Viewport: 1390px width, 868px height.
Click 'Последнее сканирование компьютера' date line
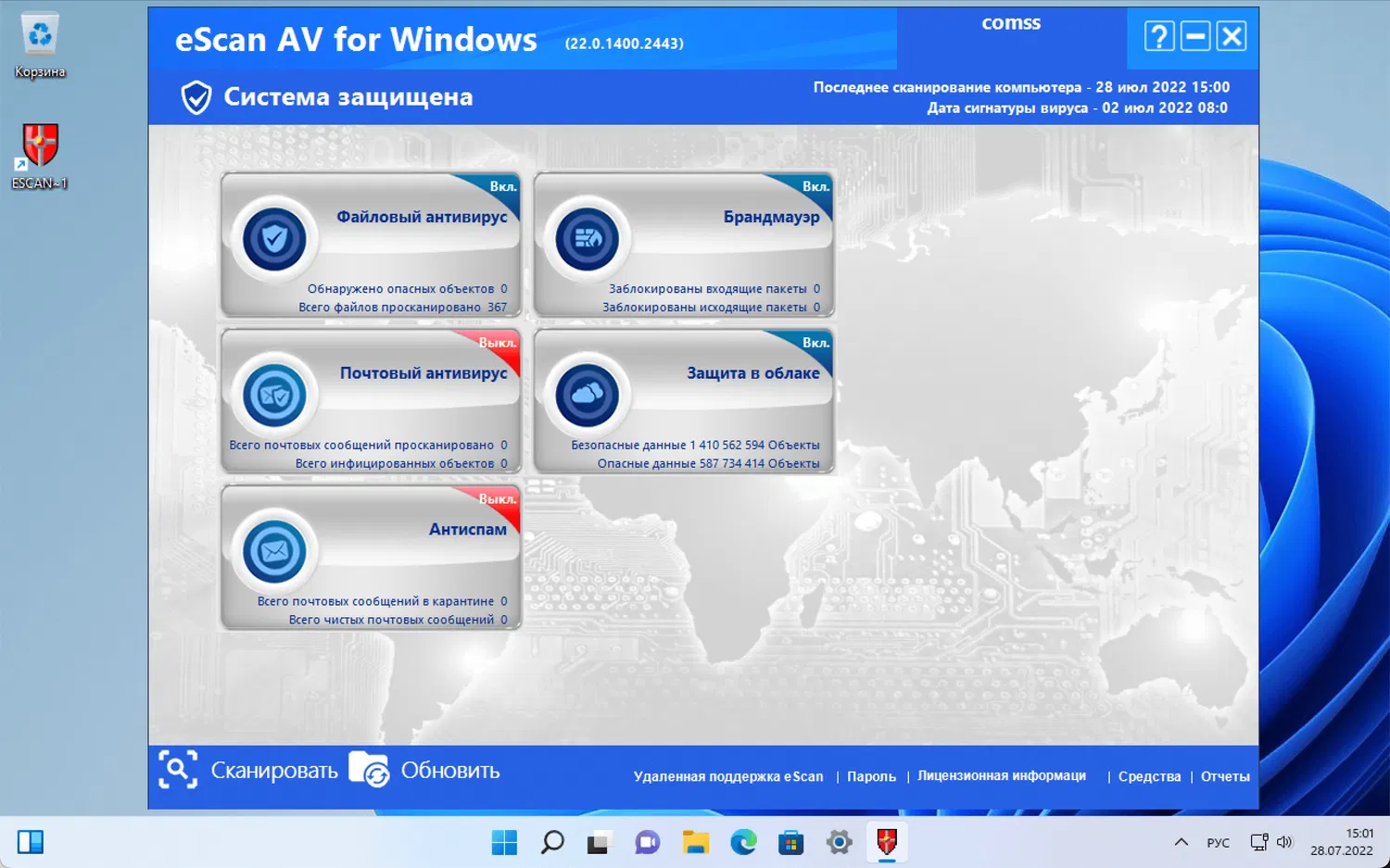click(1021, 87)
